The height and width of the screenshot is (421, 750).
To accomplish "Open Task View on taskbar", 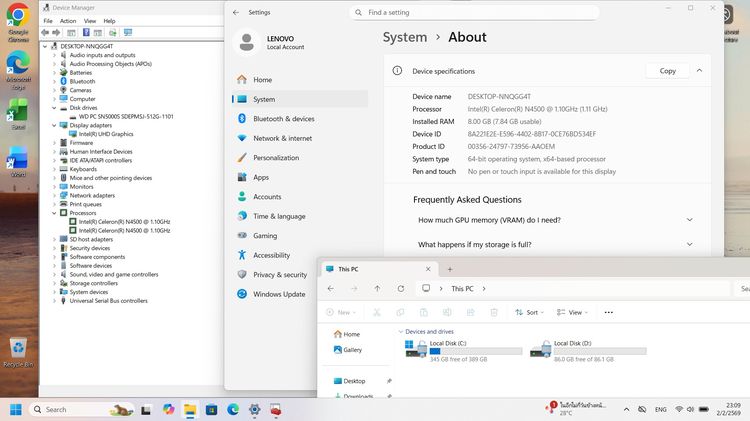I will pos(146,410).
